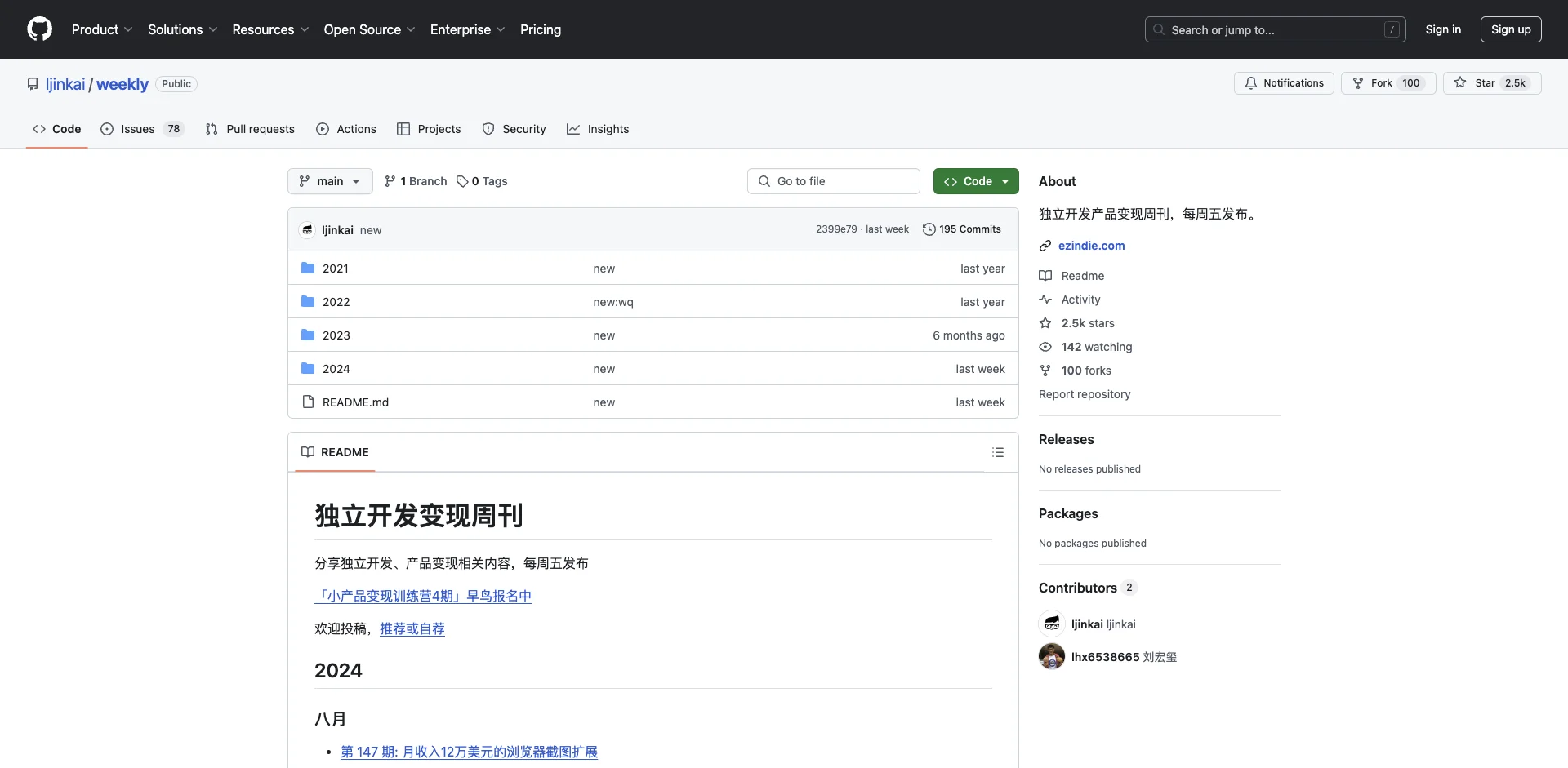1568x768 pixels.
Task: Open the main branch selector dropdown
Action: pos(330,181)
